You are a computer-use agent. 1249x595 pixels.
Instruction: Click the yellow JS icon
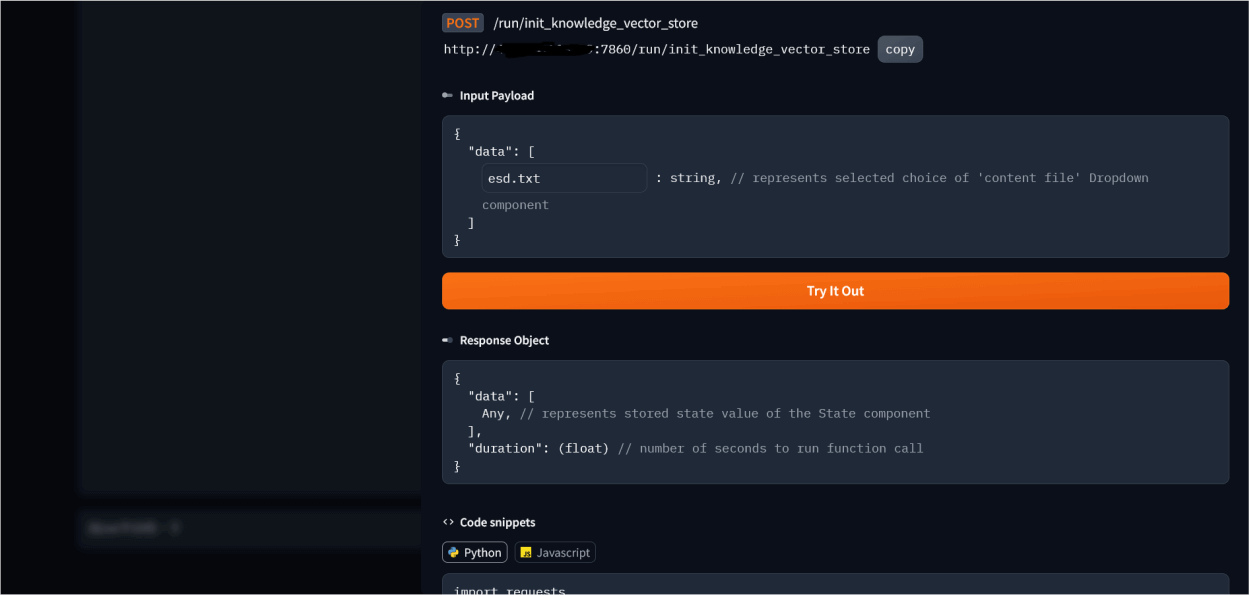(x=526, y=552)
